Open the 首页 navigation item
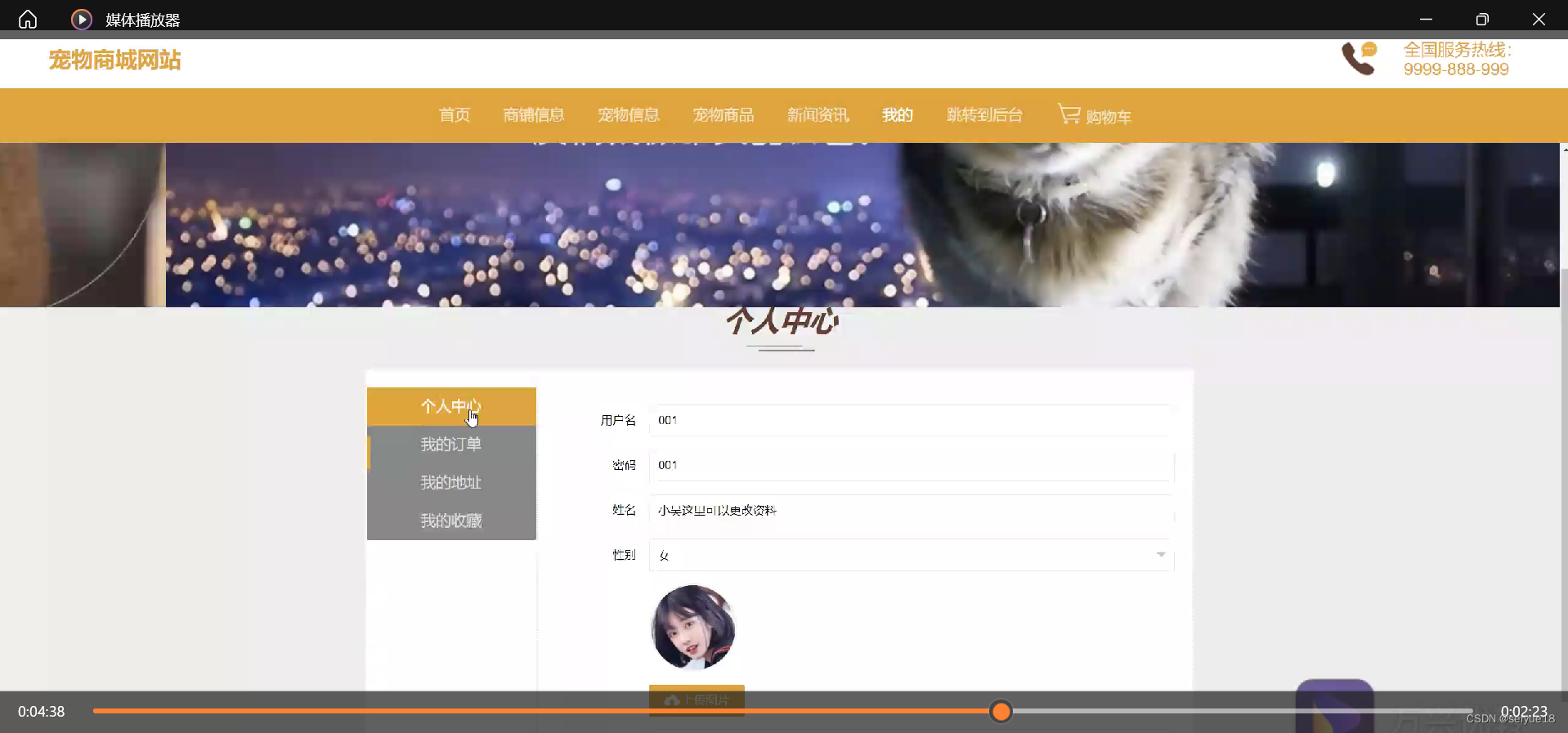 tap(455, 115)
